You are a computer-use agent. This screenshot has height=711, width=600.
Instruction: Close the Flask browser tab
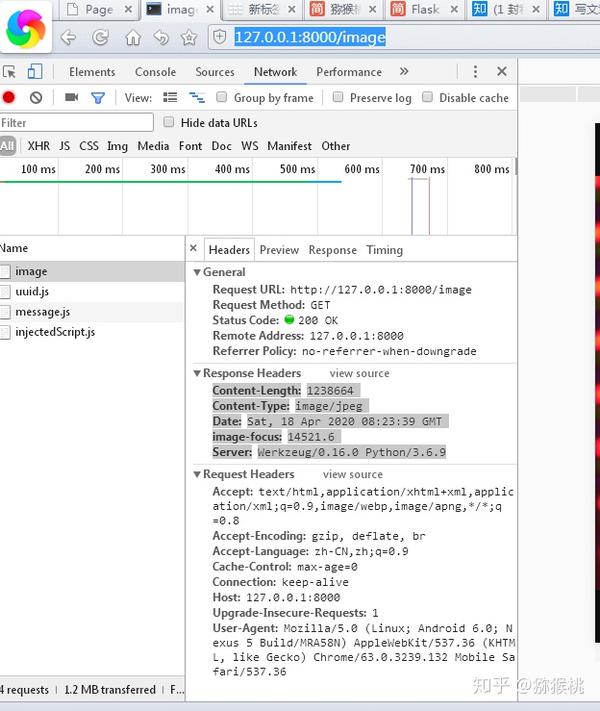454,9
